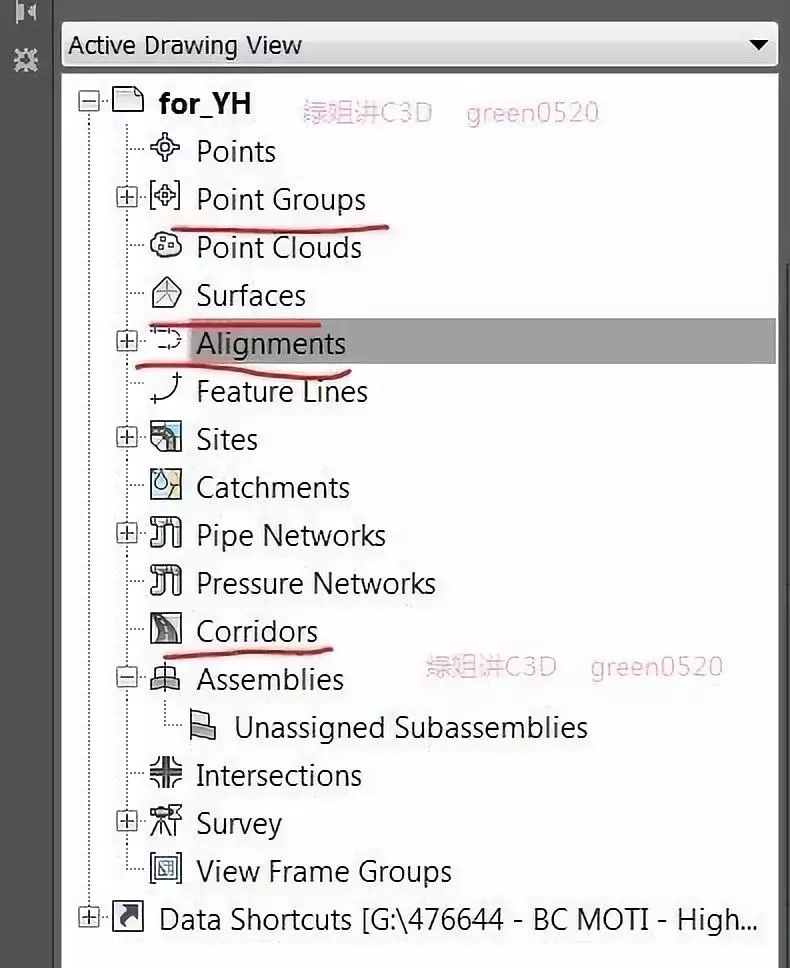Viewport: 790px width, 968px height.
Task: Click the Unassigned Subassemblies flag icon
Action: (202, 725)
